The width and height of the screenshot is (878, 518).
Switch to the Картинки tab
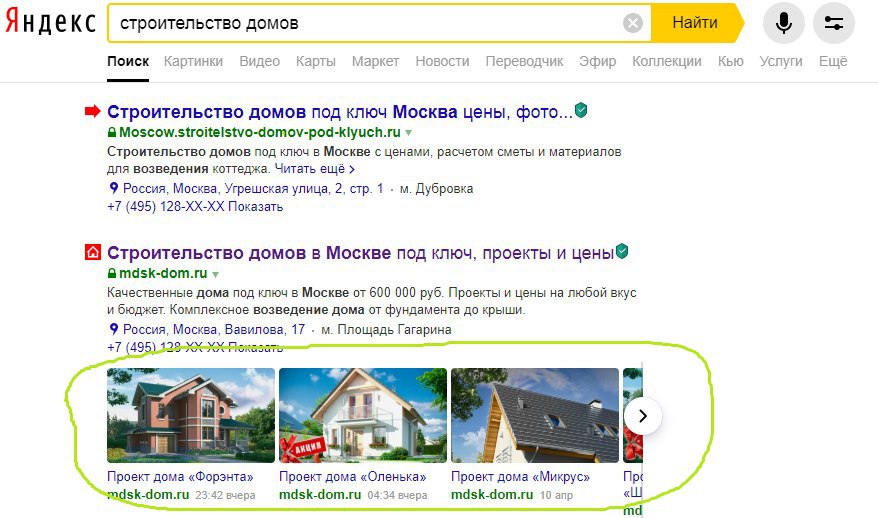193,62
